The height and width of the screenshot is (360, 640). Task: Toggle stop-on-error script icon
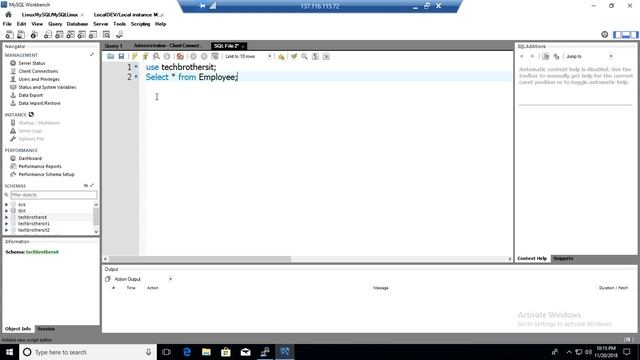(x=180, y=56)
